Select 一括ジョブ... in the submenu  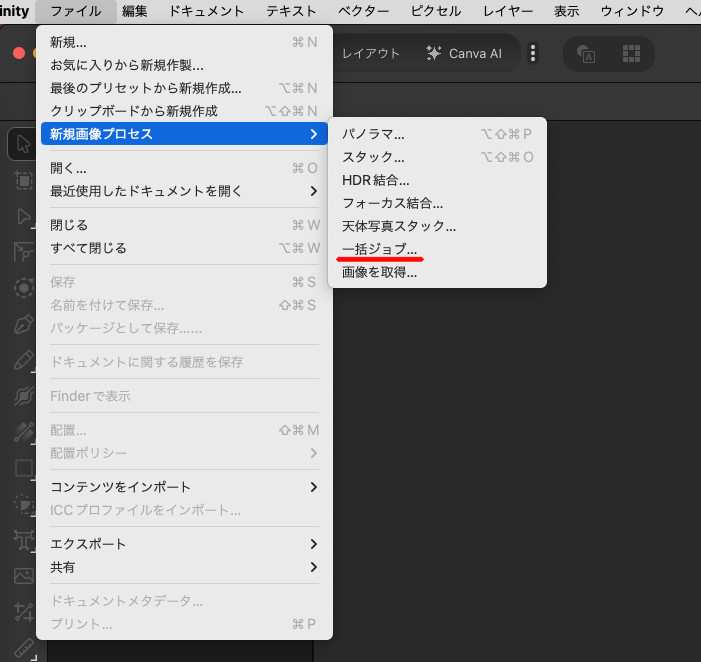437,249
